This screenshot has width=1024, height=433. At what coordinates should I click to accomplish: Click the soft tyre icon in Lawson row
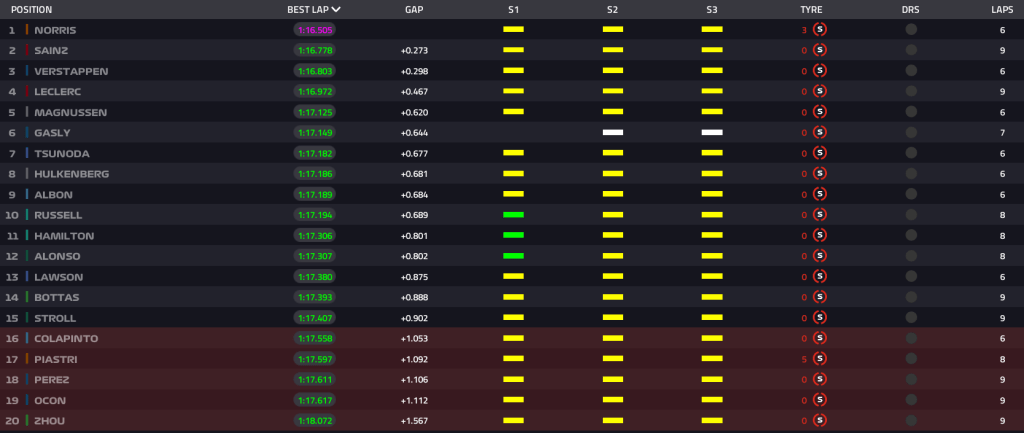[820, 276]
